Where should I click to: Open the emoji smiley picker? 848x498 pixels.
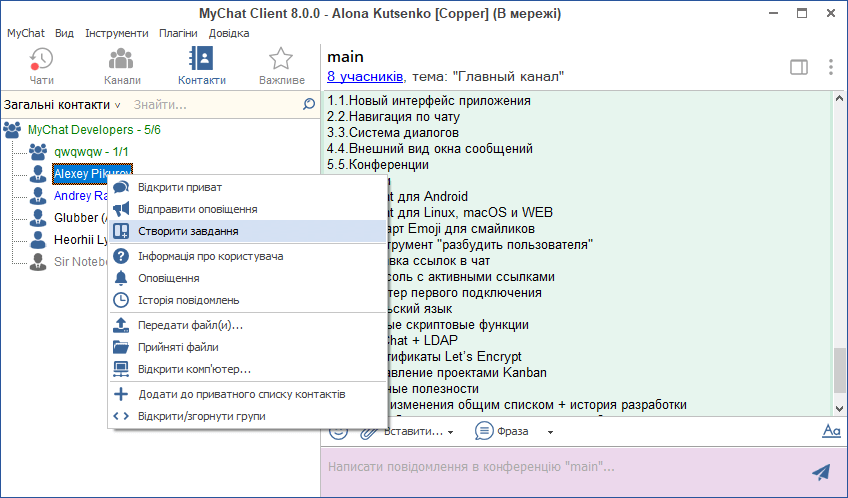(338, 431)
